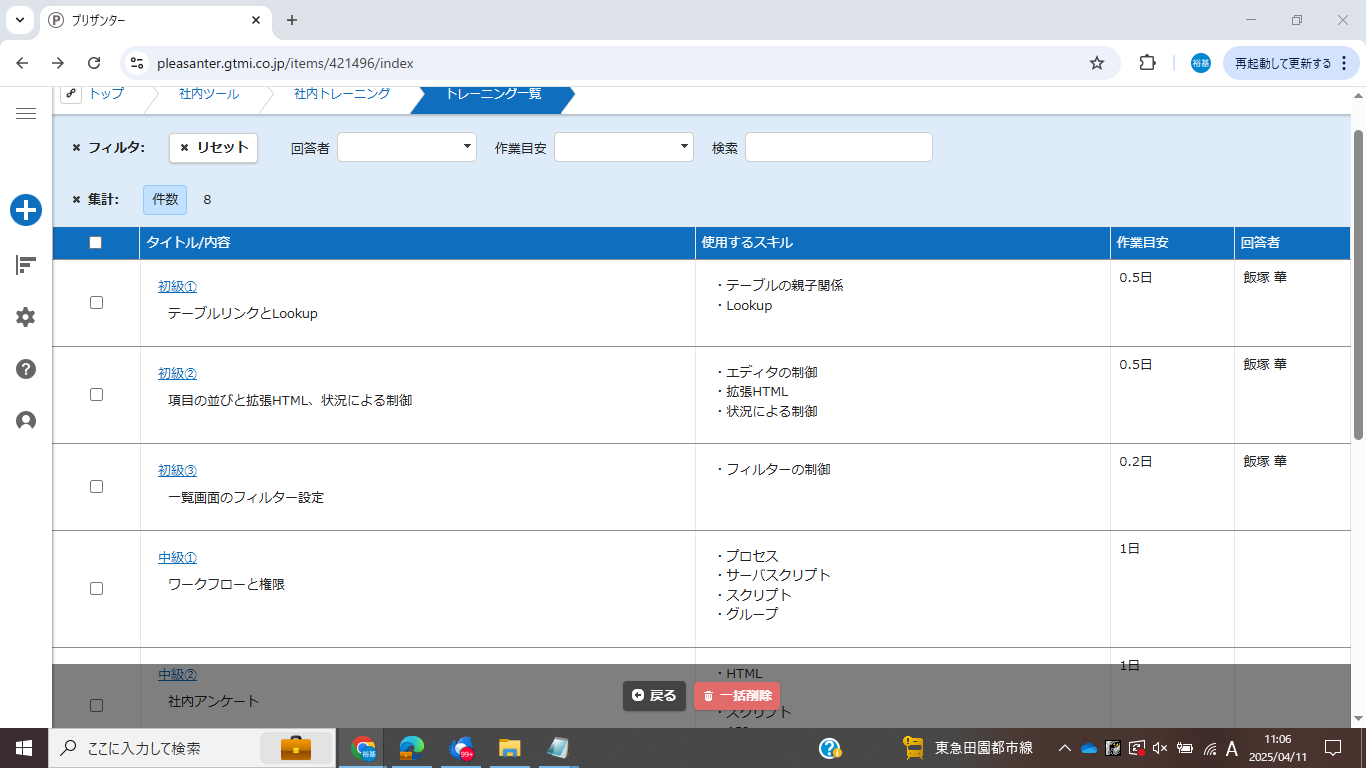The height and width of the screenshot is (768, 1366).
Task: Collapse the フィルタ section toggle
Action: (x=77, y=148)
